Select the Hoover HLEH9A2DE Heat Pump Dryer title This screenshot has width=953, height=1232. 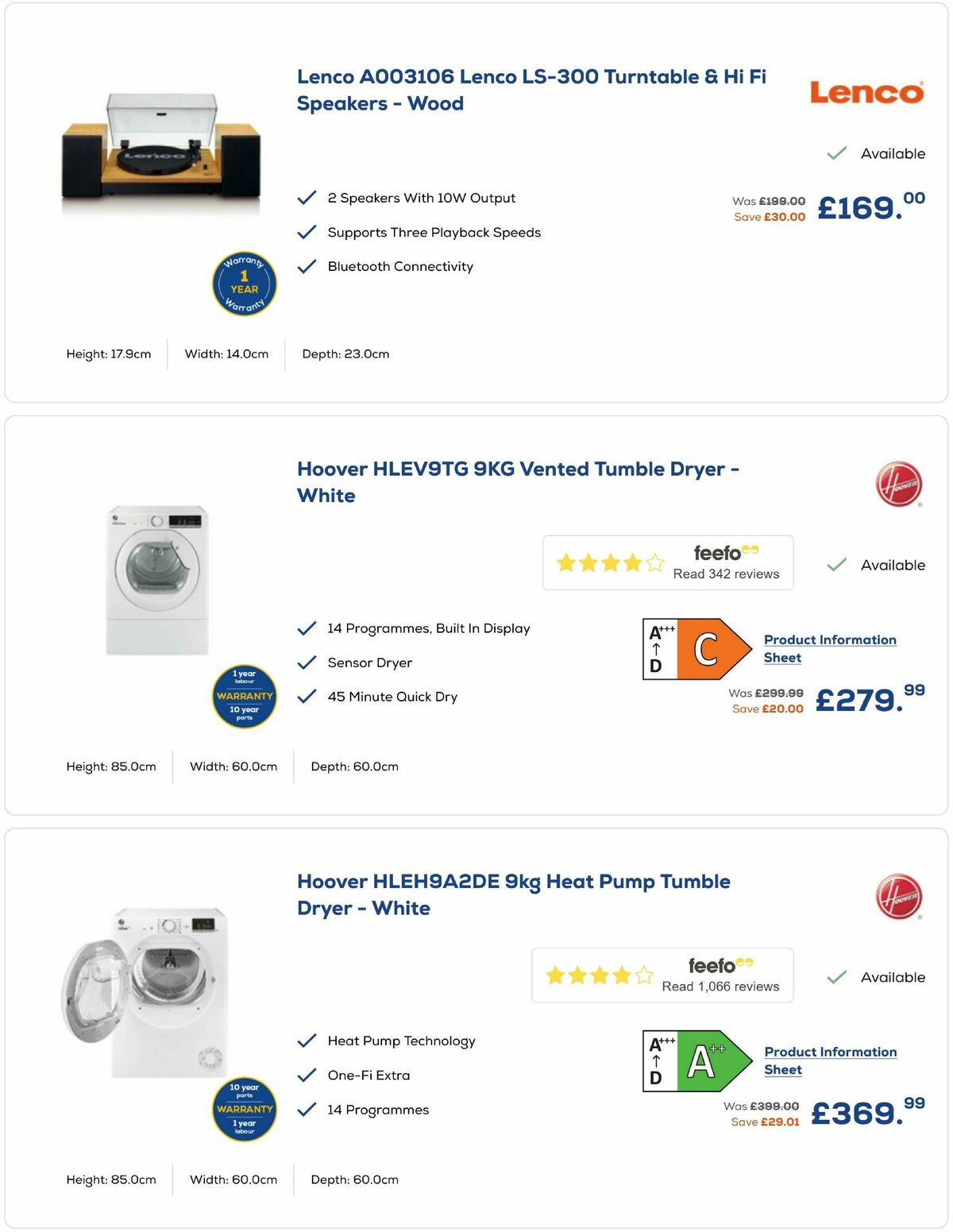click(x=514, y=894)
